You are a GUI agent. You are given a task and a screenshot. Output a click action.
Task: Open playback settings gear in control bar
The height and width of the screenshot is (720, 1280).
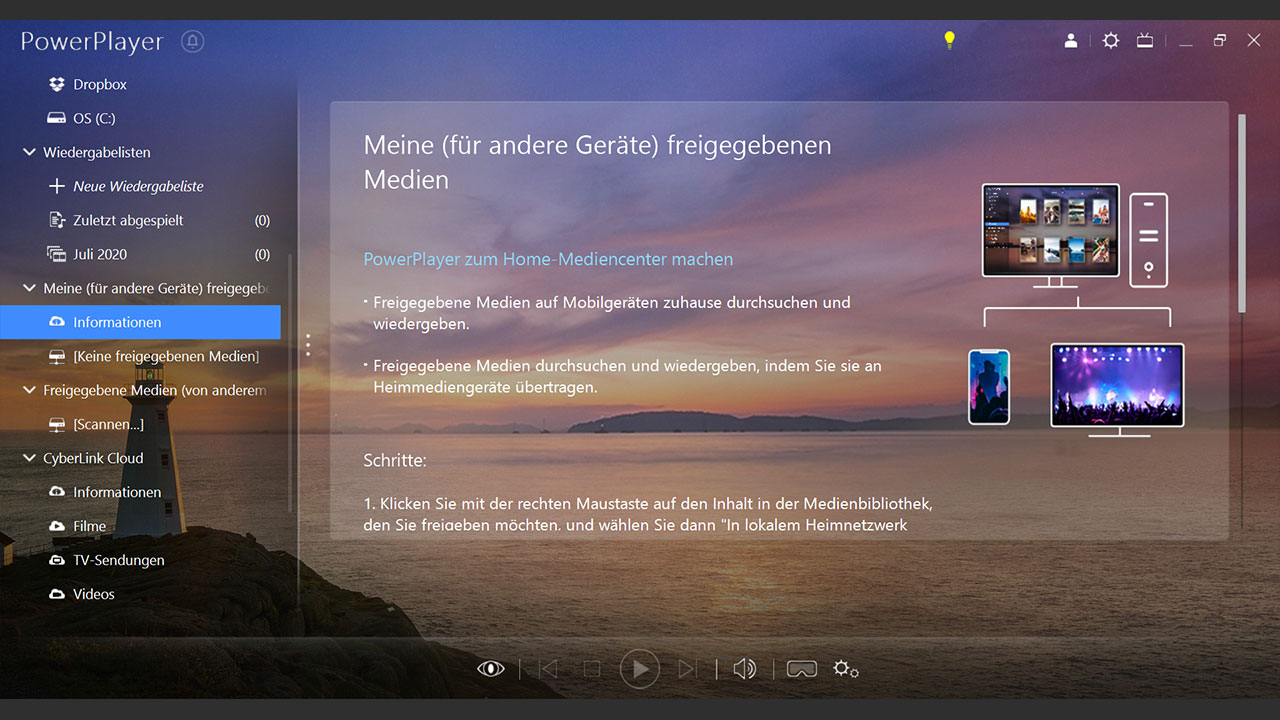tap(845, 669)
